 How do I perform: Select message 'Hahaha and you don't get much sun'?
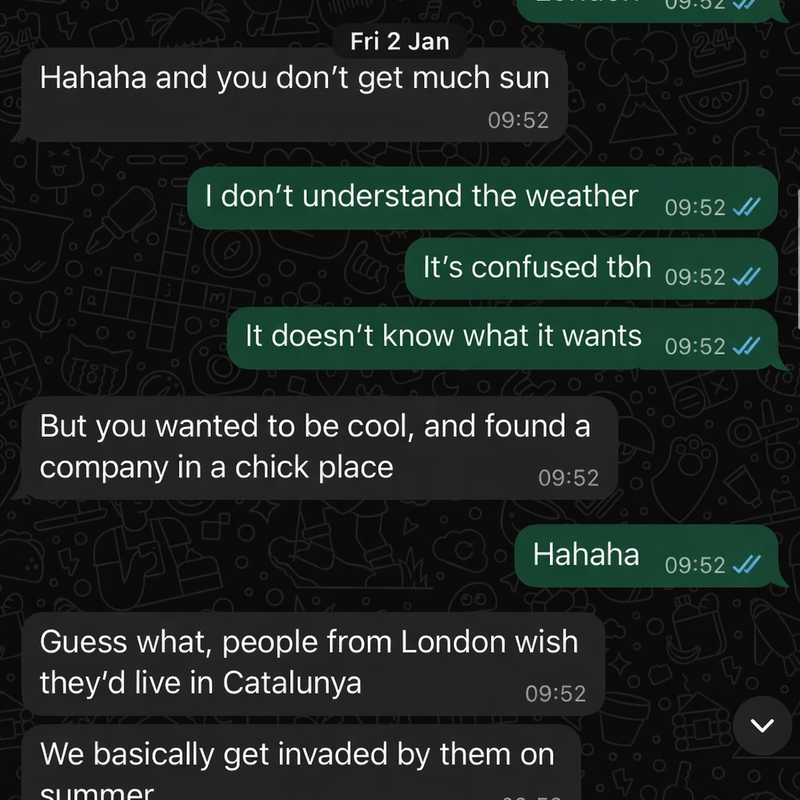click(x=294, y=95)
